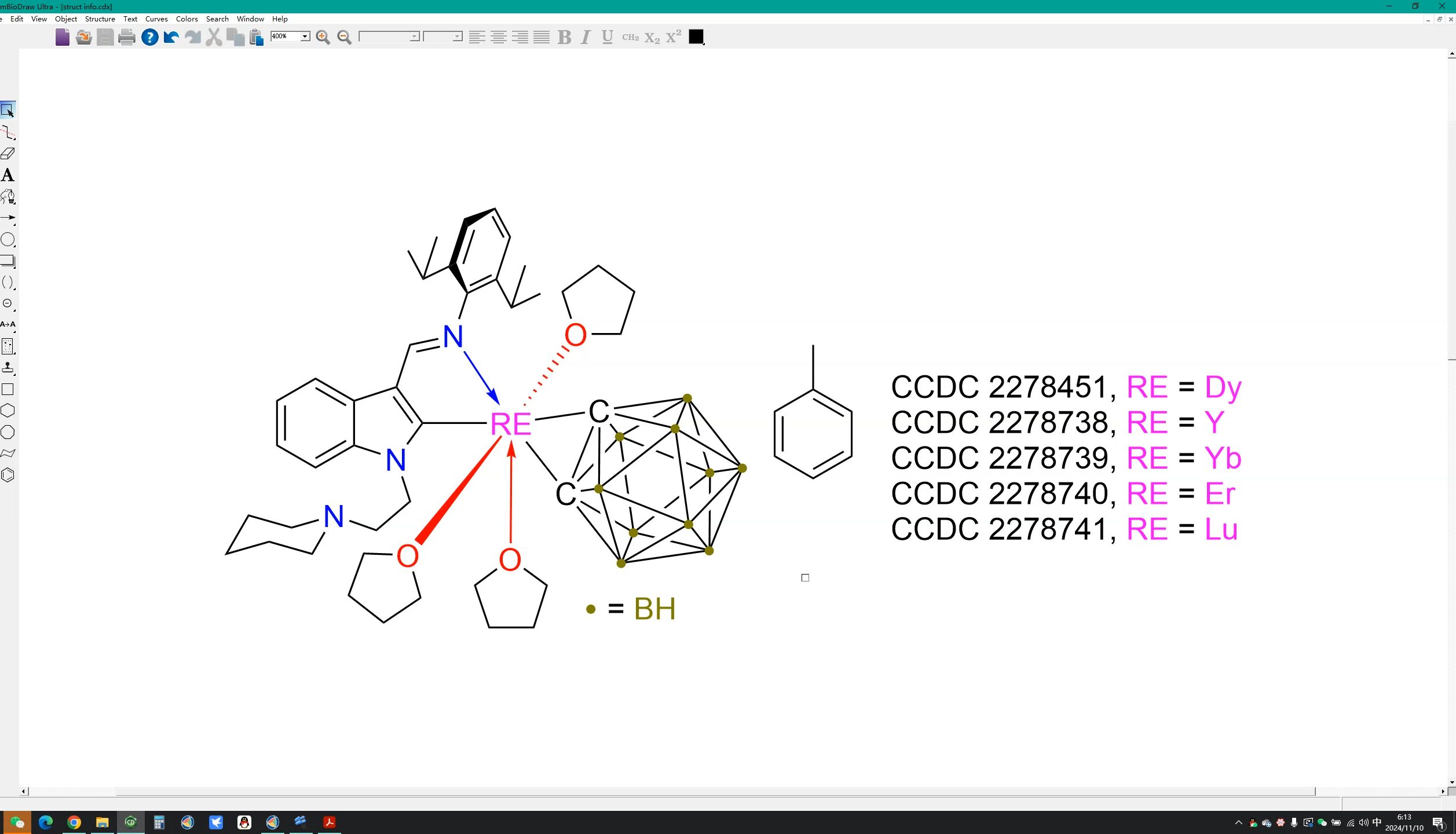The height and width of the screenshot is (834, 1456).
Task: Select the Eraser tool
Action: tap(8, 153)
